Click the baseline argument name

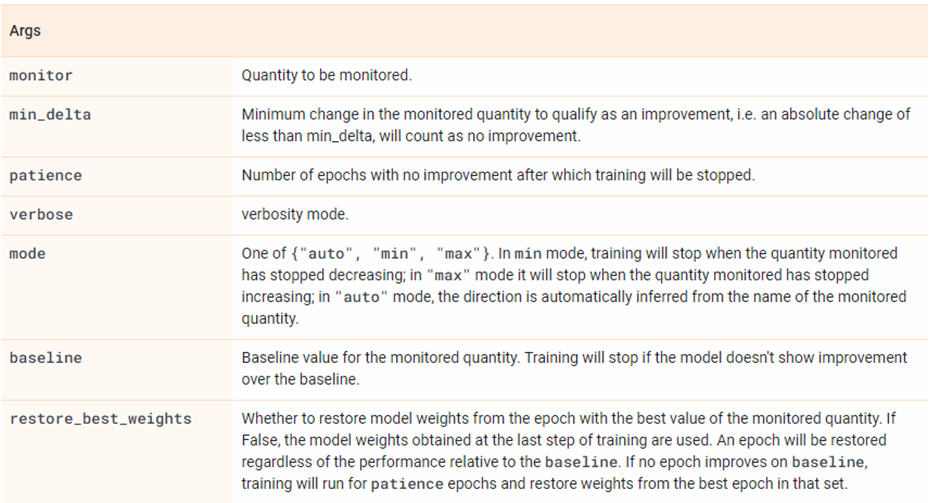pos(46,358)
